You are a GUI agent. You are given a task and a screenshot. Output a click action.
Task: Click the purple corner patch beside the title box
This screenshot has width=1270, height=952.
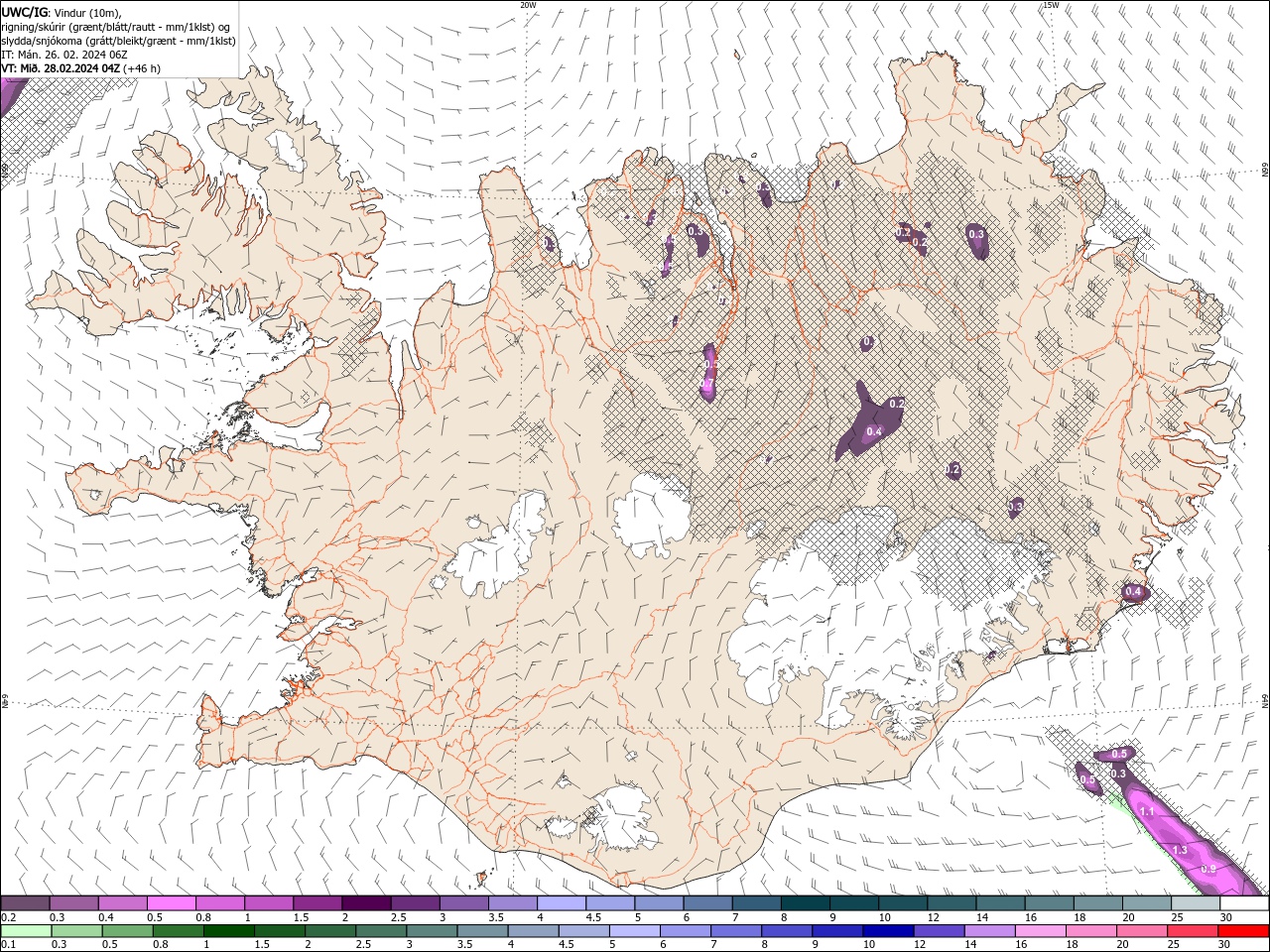click(x=10, y=94)
